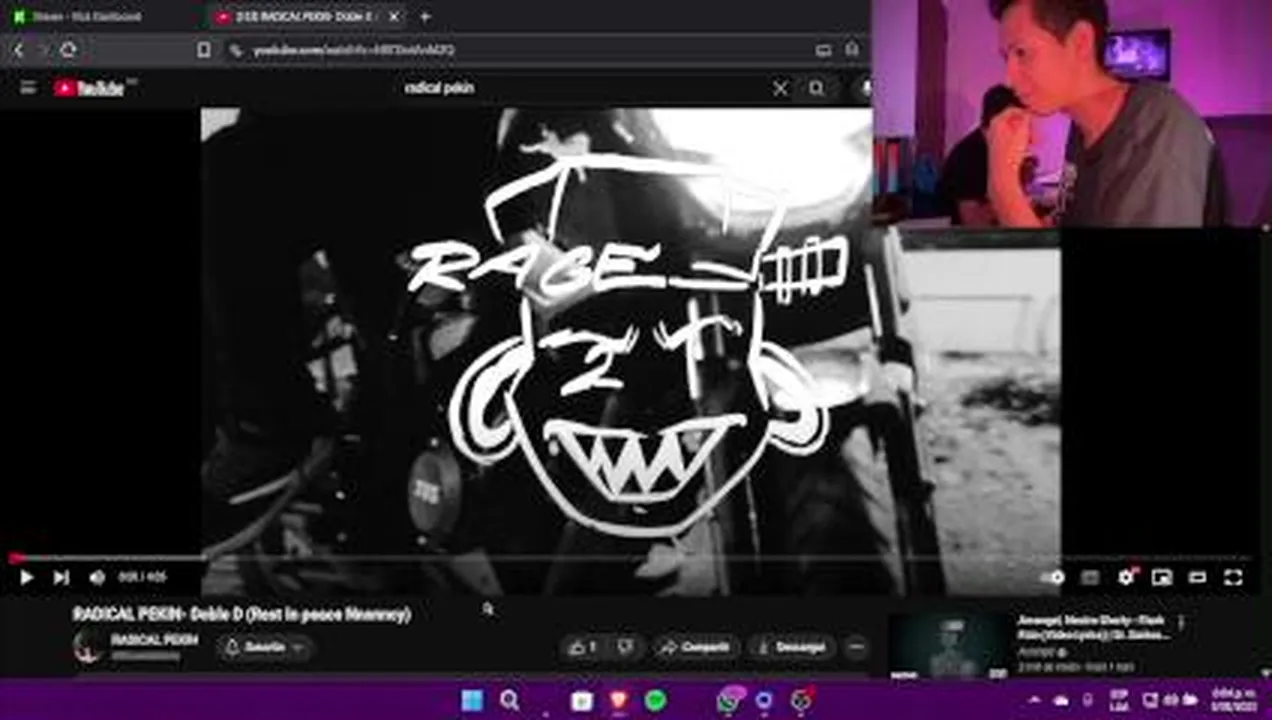Open the recommended video thumbnail
This screenshot has height=720, width=1272.
[950, 645]
